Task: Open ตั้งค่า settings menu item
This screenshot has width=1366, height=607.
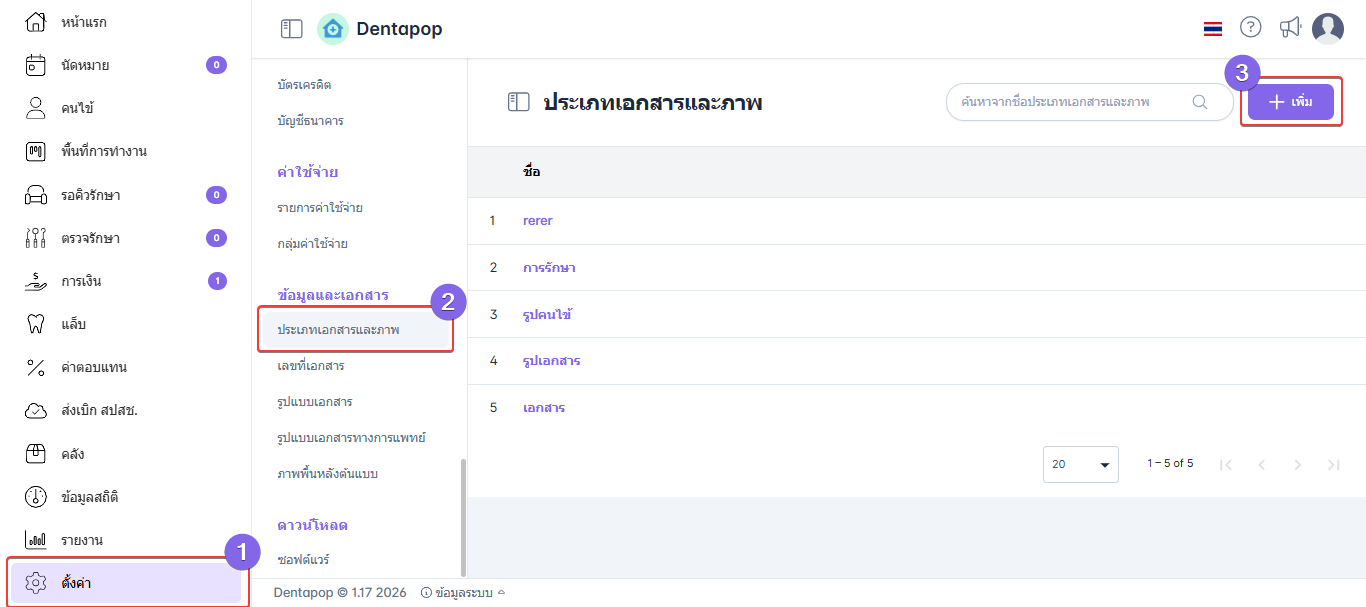Action: 76,582
